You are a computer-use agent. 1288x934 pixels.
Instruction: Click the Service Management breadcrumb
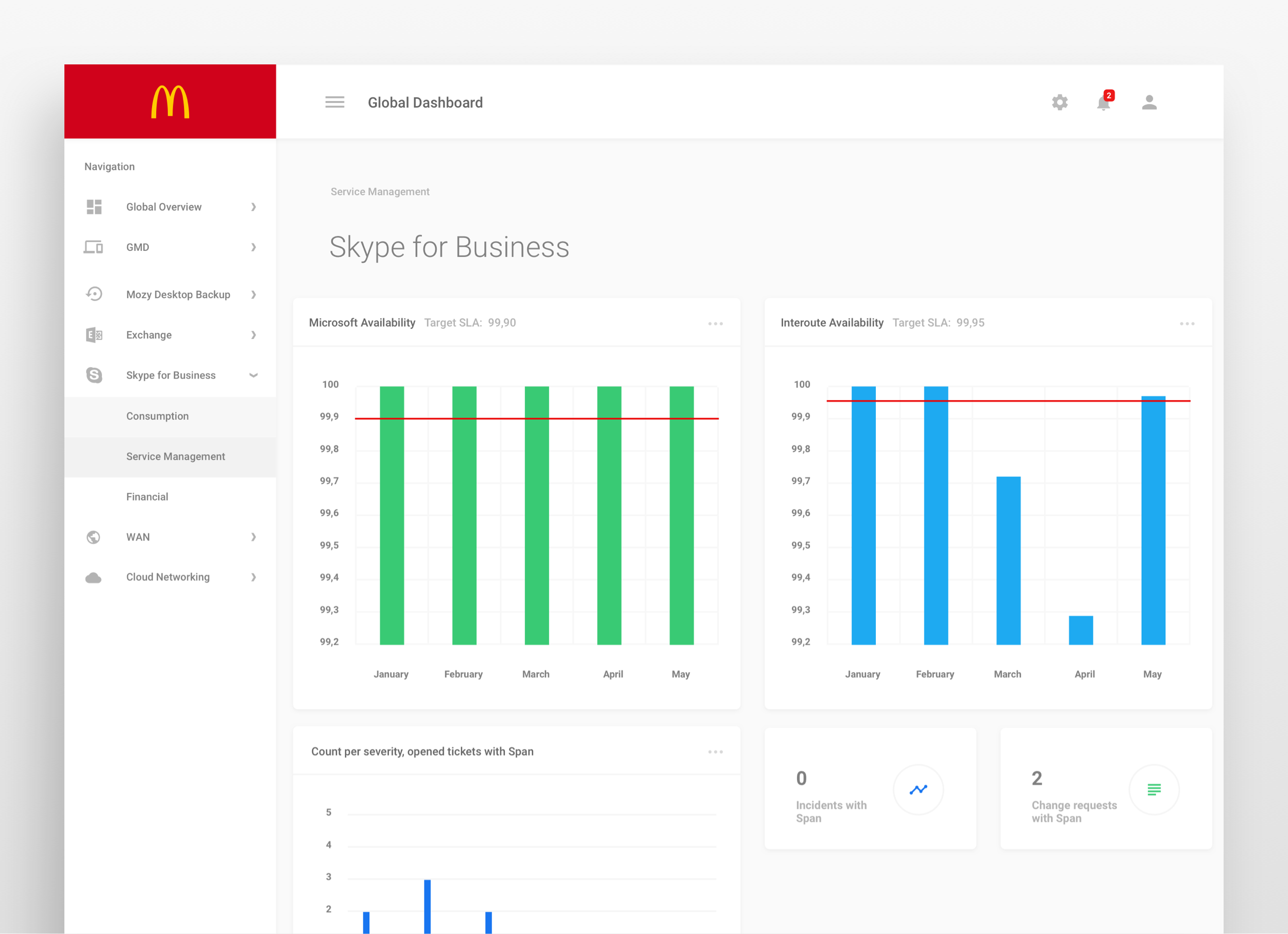tap(380, 192)
